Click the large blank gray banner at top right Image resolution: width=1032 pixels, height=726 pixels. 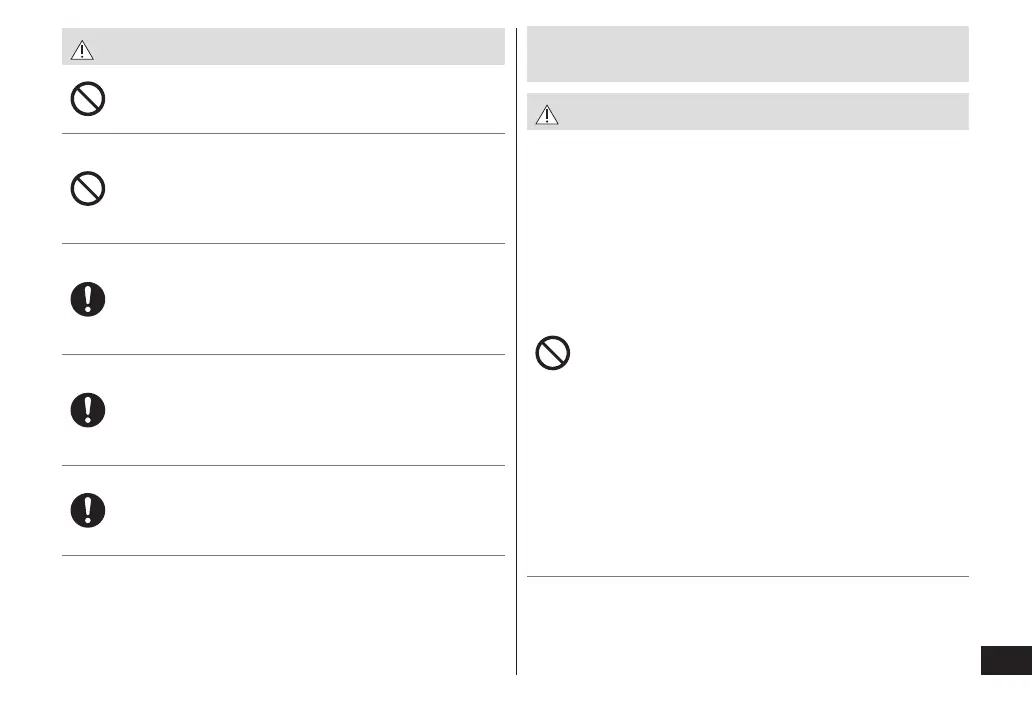pyautogui.click(x=747, y=54)
